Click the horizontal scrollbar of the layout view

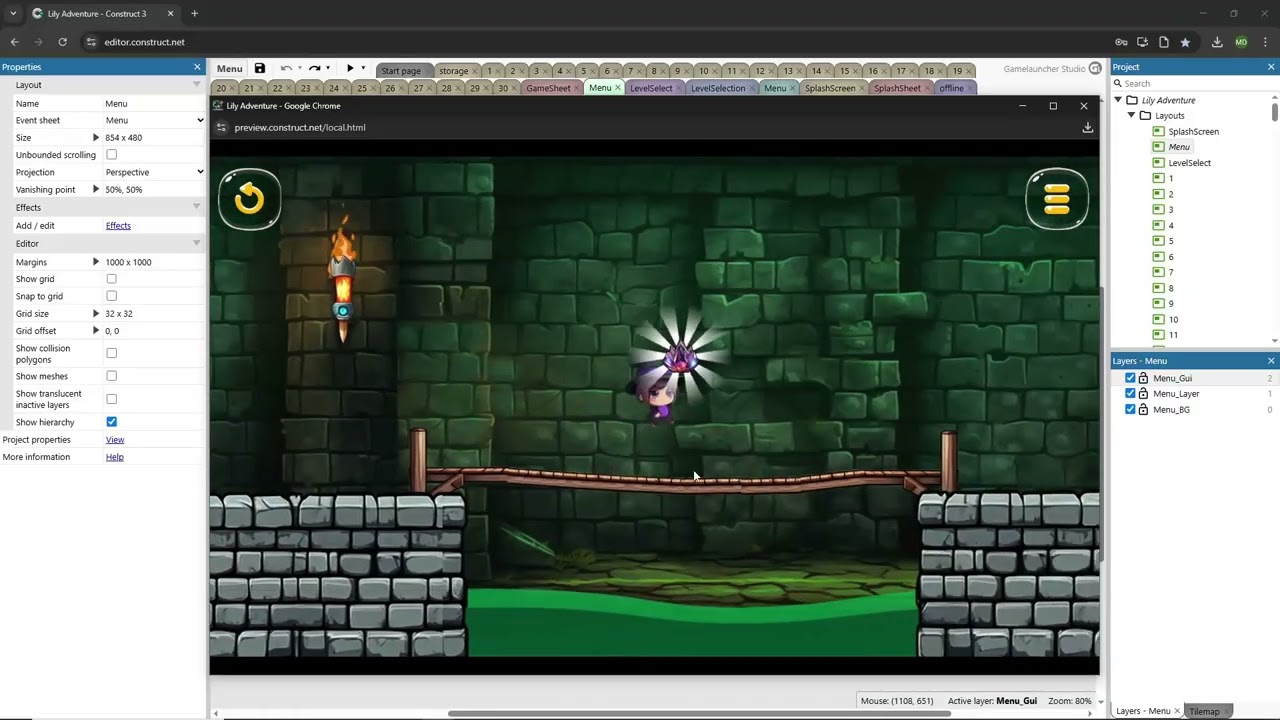[700, 713]
